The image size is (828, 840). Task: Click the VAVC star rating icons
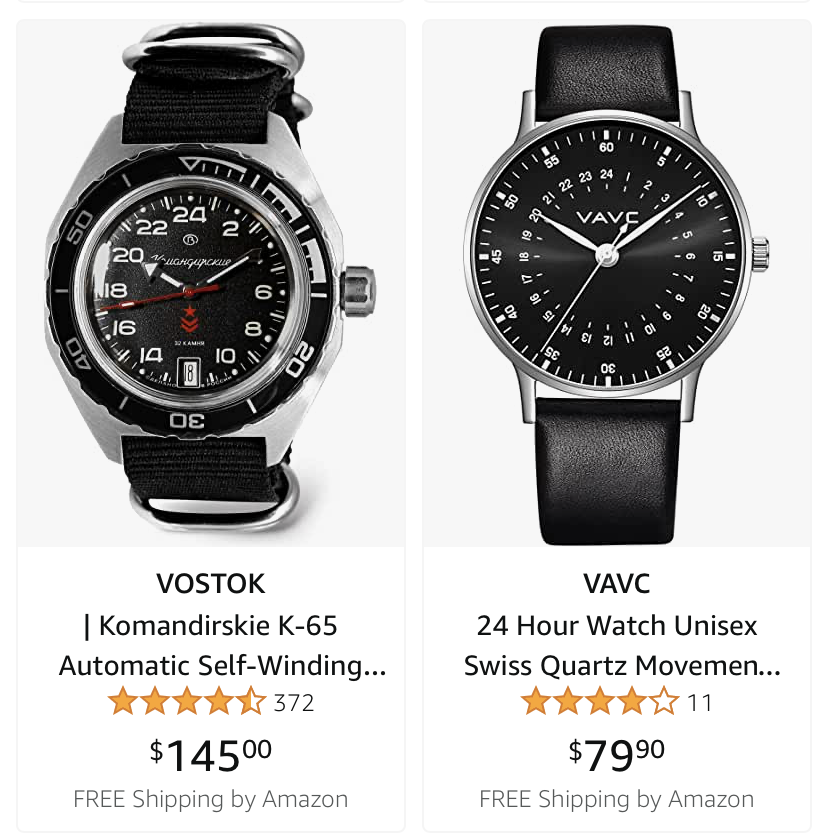pyautogui.click(x=600, y=701)
